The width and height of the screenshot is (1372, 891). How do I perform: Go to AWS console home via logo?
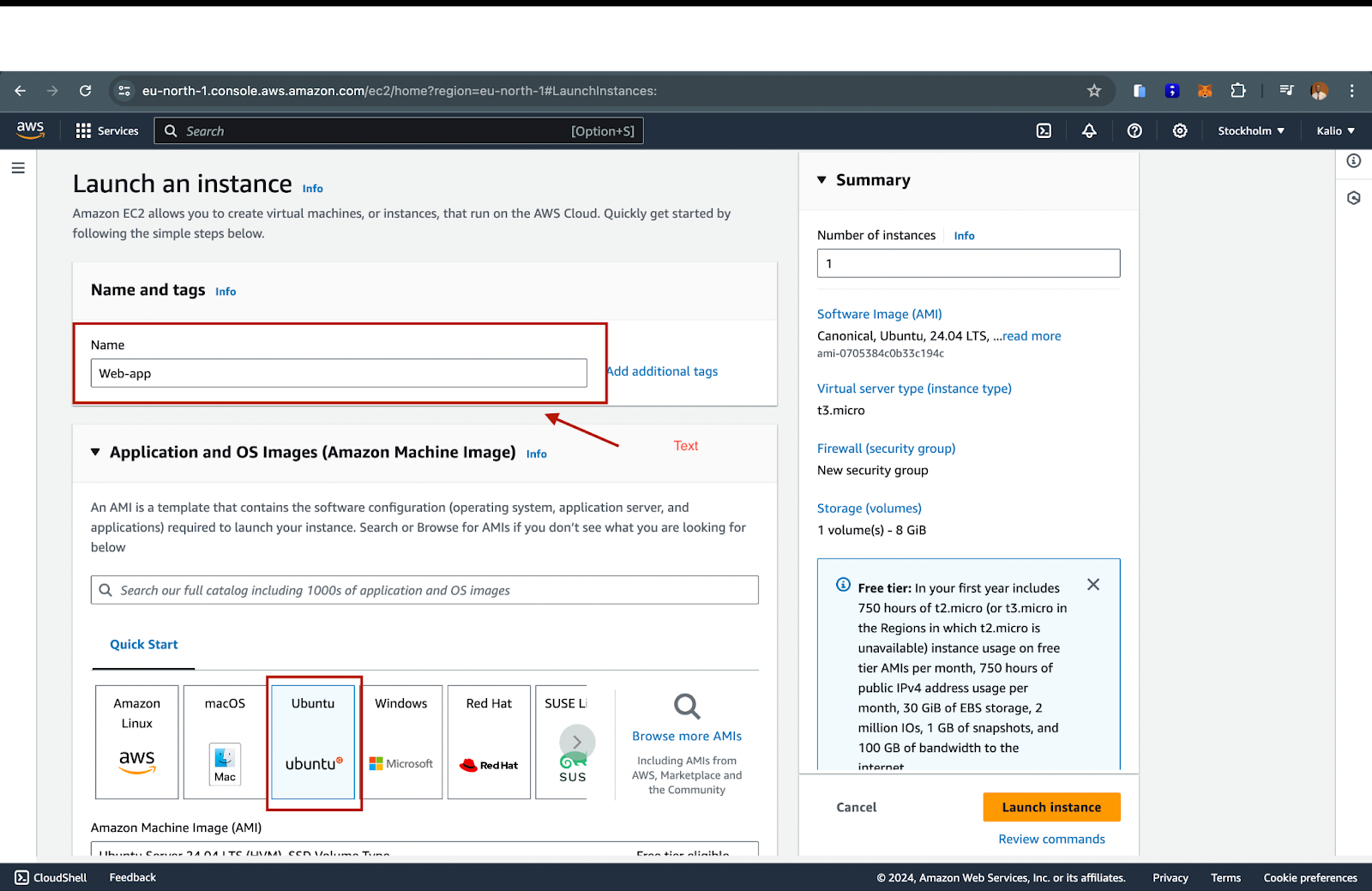[30, 130]
